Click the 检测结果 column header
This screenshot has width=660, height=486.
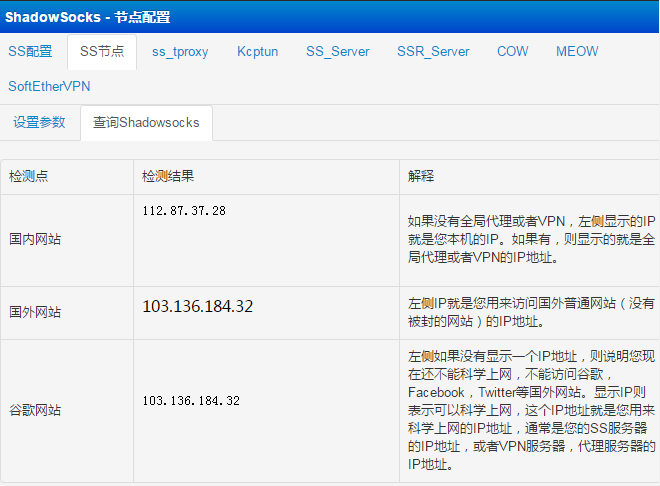[x=168, y=176]
